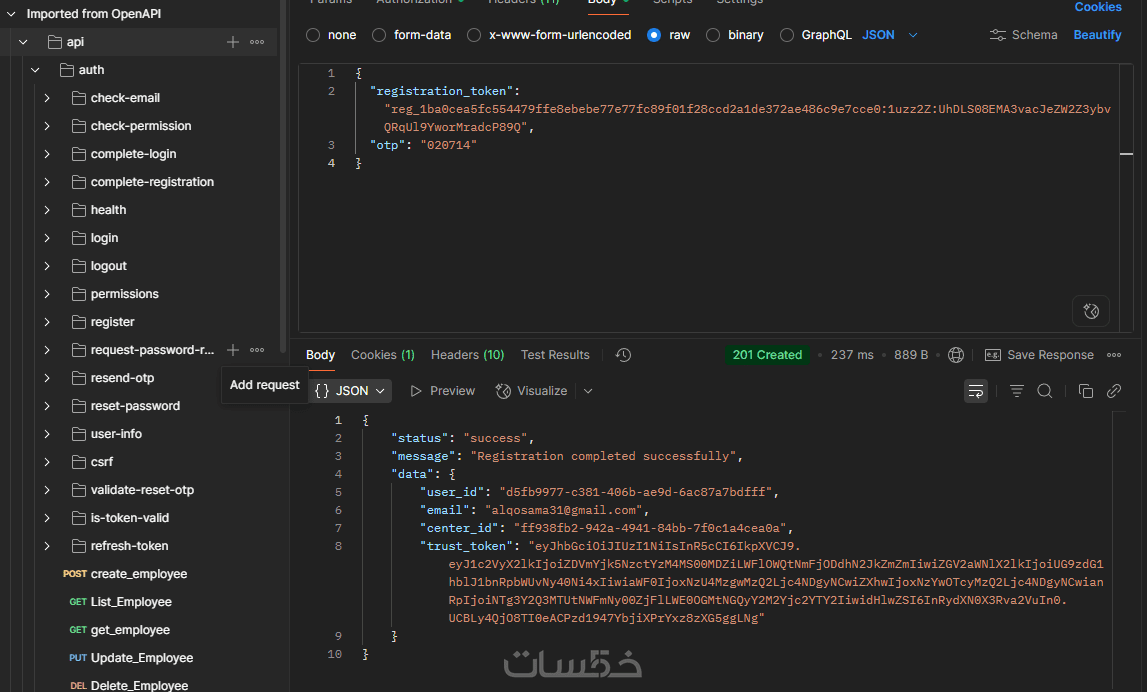Collapse the Imported from OpenAPI collection
1147x692 pixels.
coord(11,14)
